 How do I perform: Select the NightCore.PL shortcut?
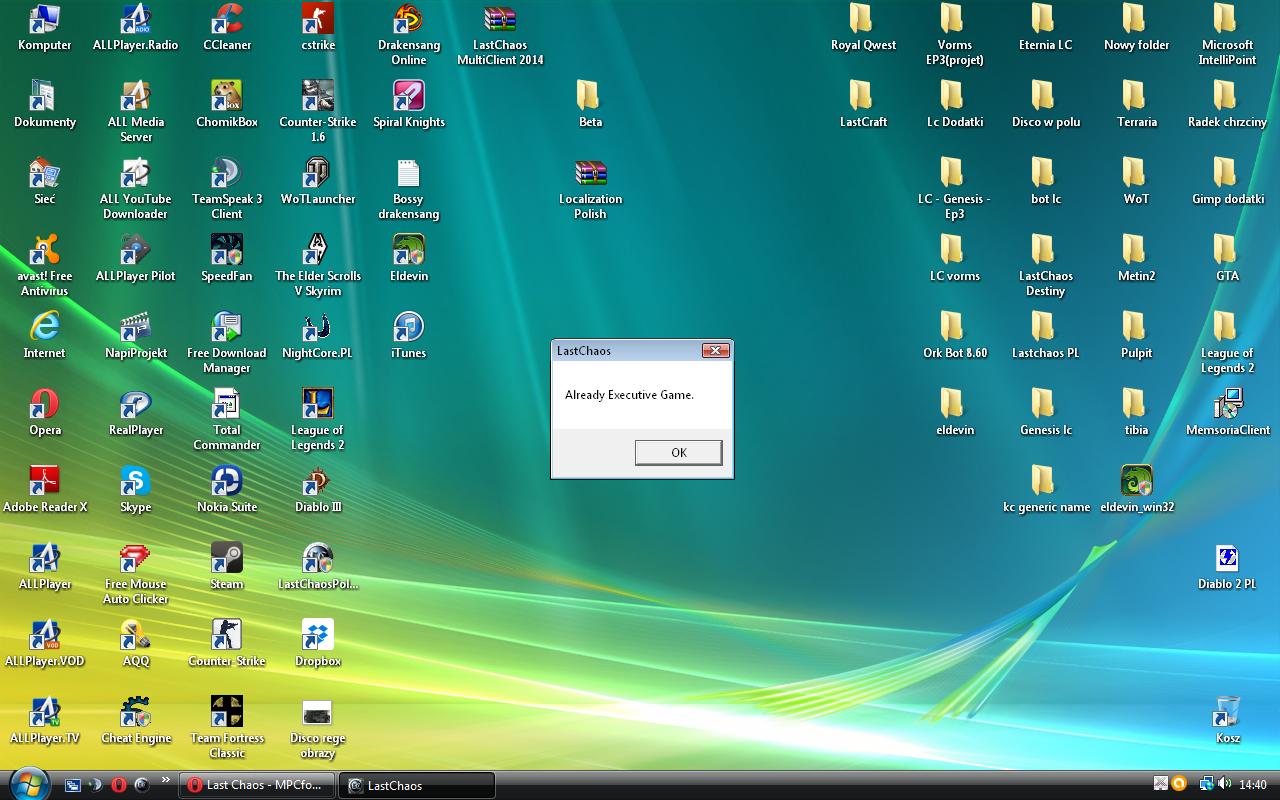click(318, 336)
